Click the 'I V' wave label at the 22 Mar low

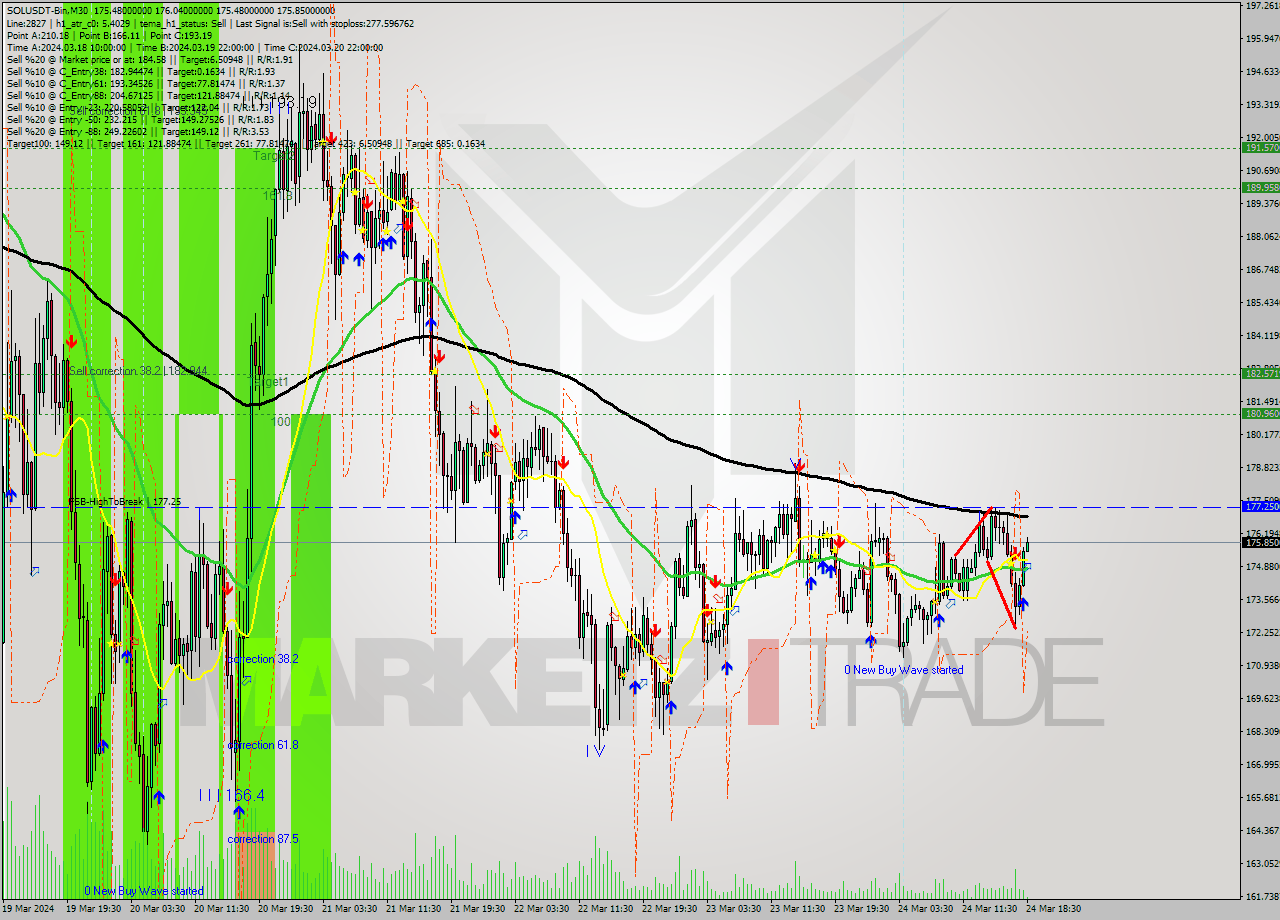(x=597, y=750)
